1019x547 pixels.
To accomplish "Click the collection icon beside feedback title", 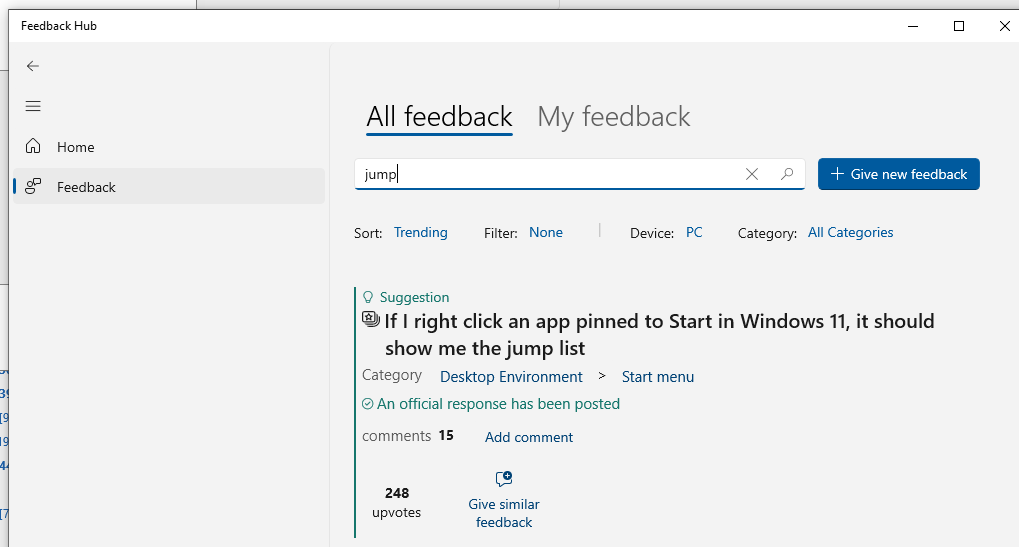I will point(370,319).
